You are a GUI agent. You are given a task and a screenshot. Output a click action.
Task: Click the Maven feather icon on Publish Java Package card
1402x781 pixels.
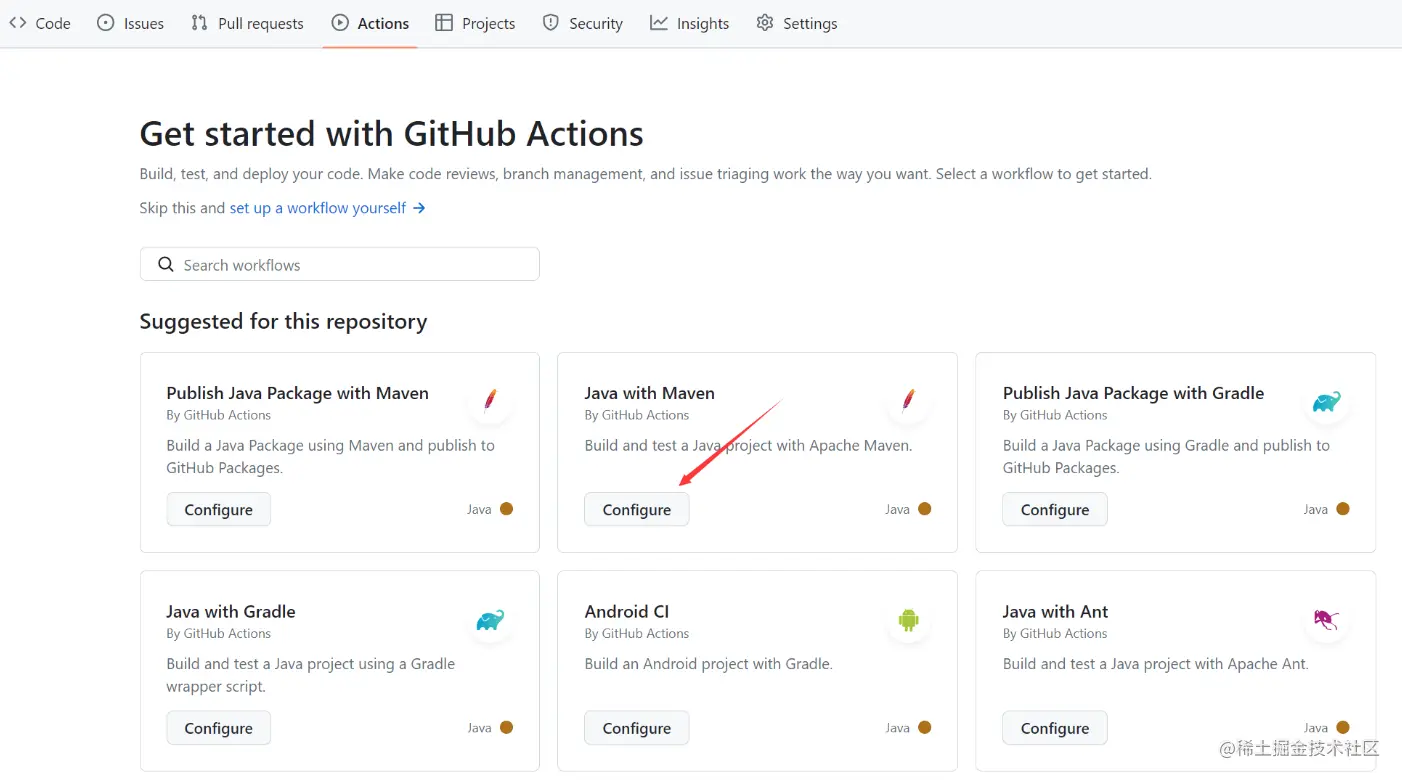(490, 402)
